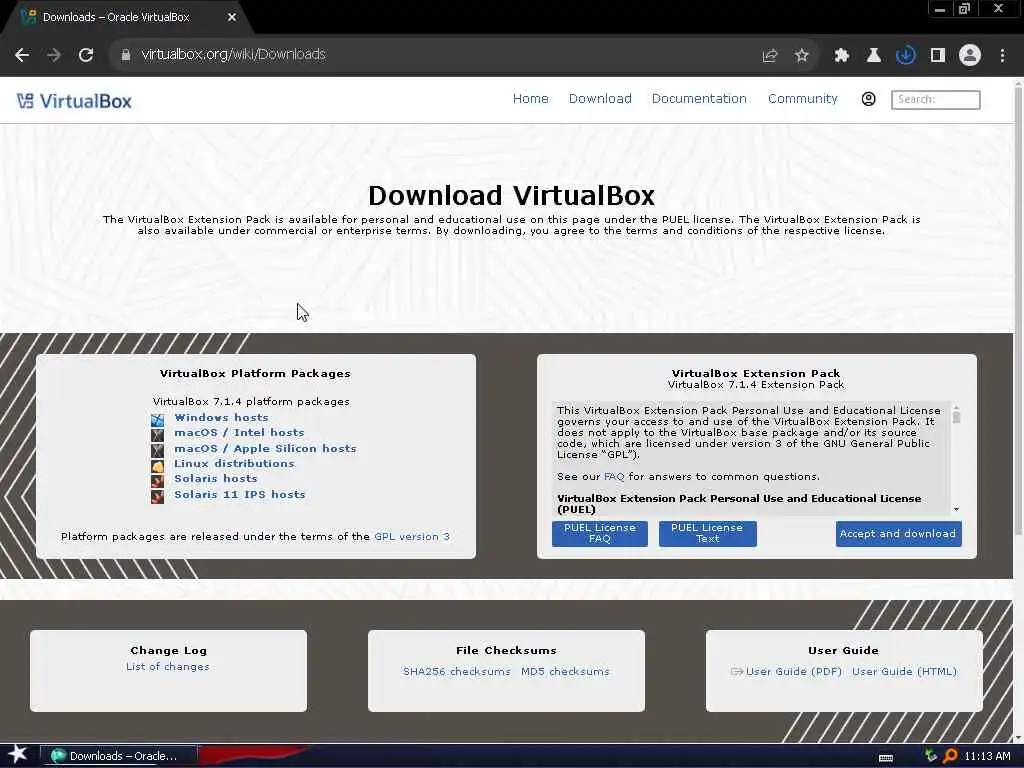Click the site Search field

pyautogui.click(x=936, y=99)
